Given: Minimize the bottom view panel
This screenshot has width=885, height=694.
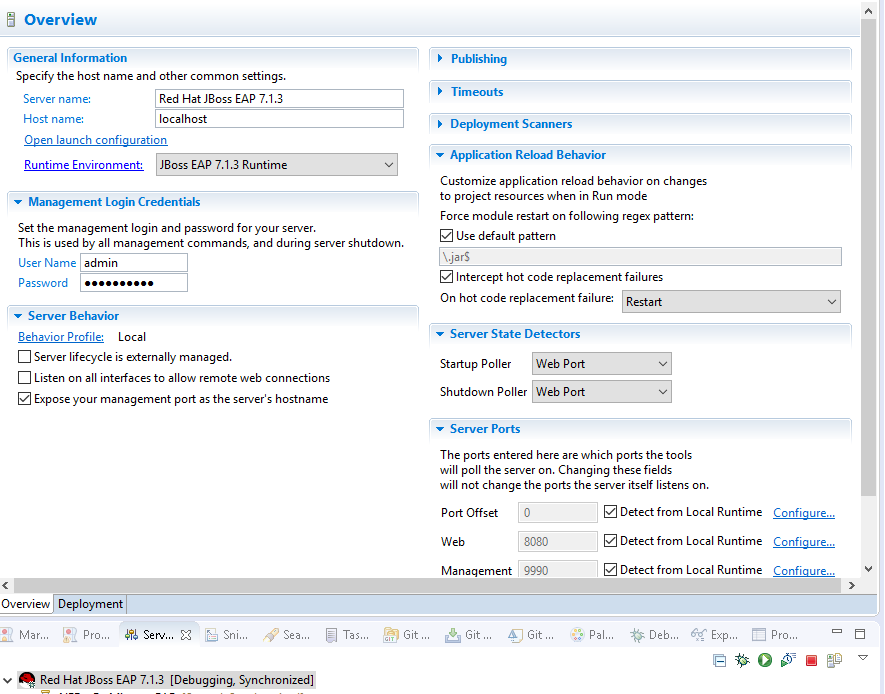Looking at the screenshot, I should [x=837, y=631].
